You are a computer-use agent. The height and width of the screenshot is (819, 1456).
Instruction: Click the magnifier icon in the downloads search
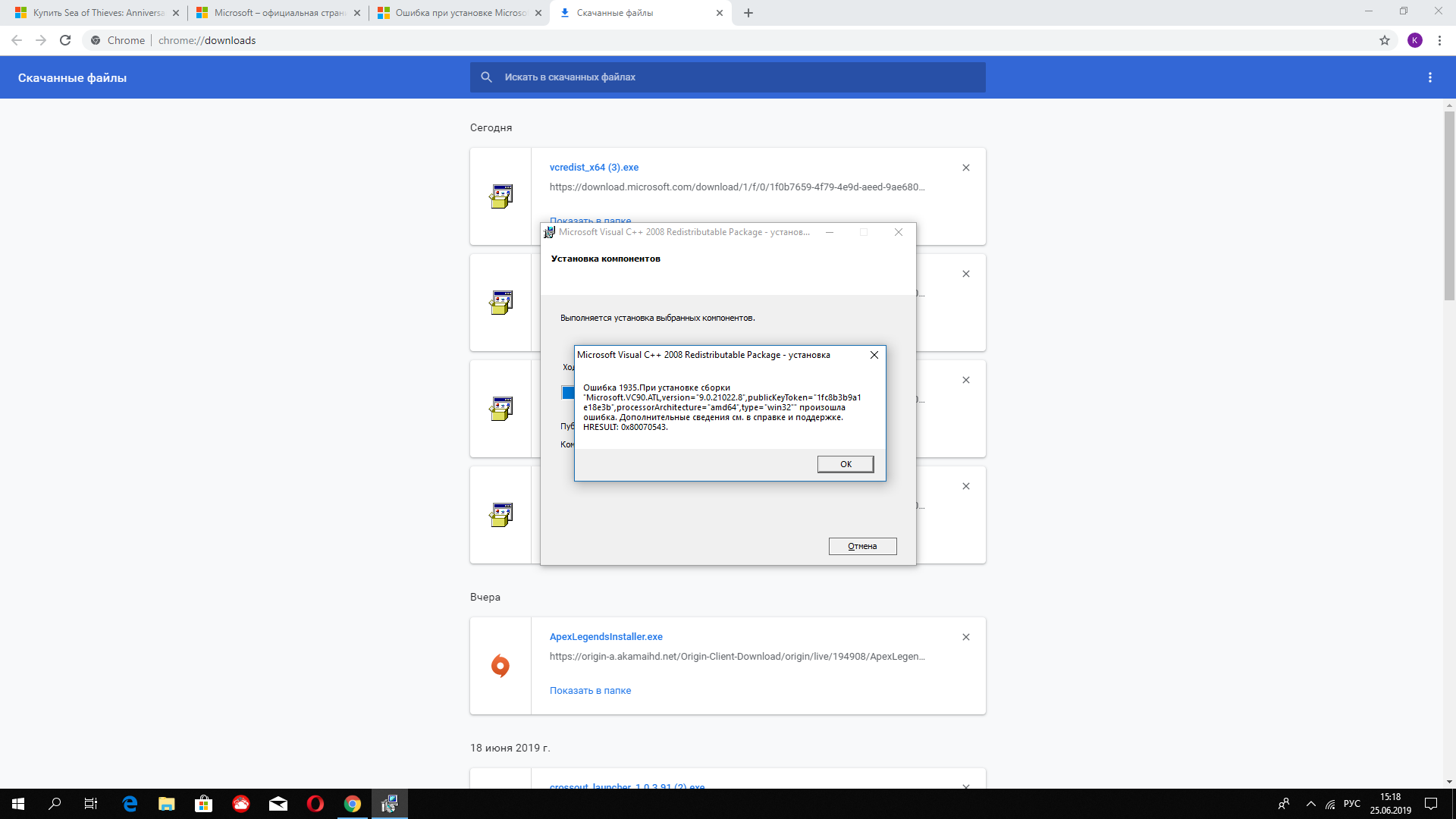(487, 77)
